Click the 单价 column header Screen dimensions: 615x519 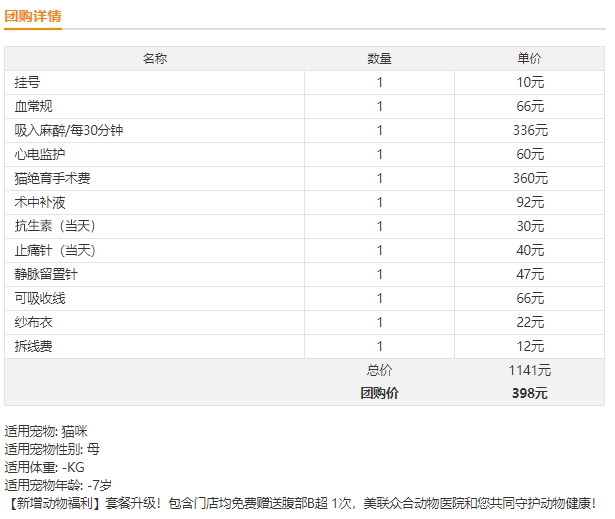click(529, 58)
